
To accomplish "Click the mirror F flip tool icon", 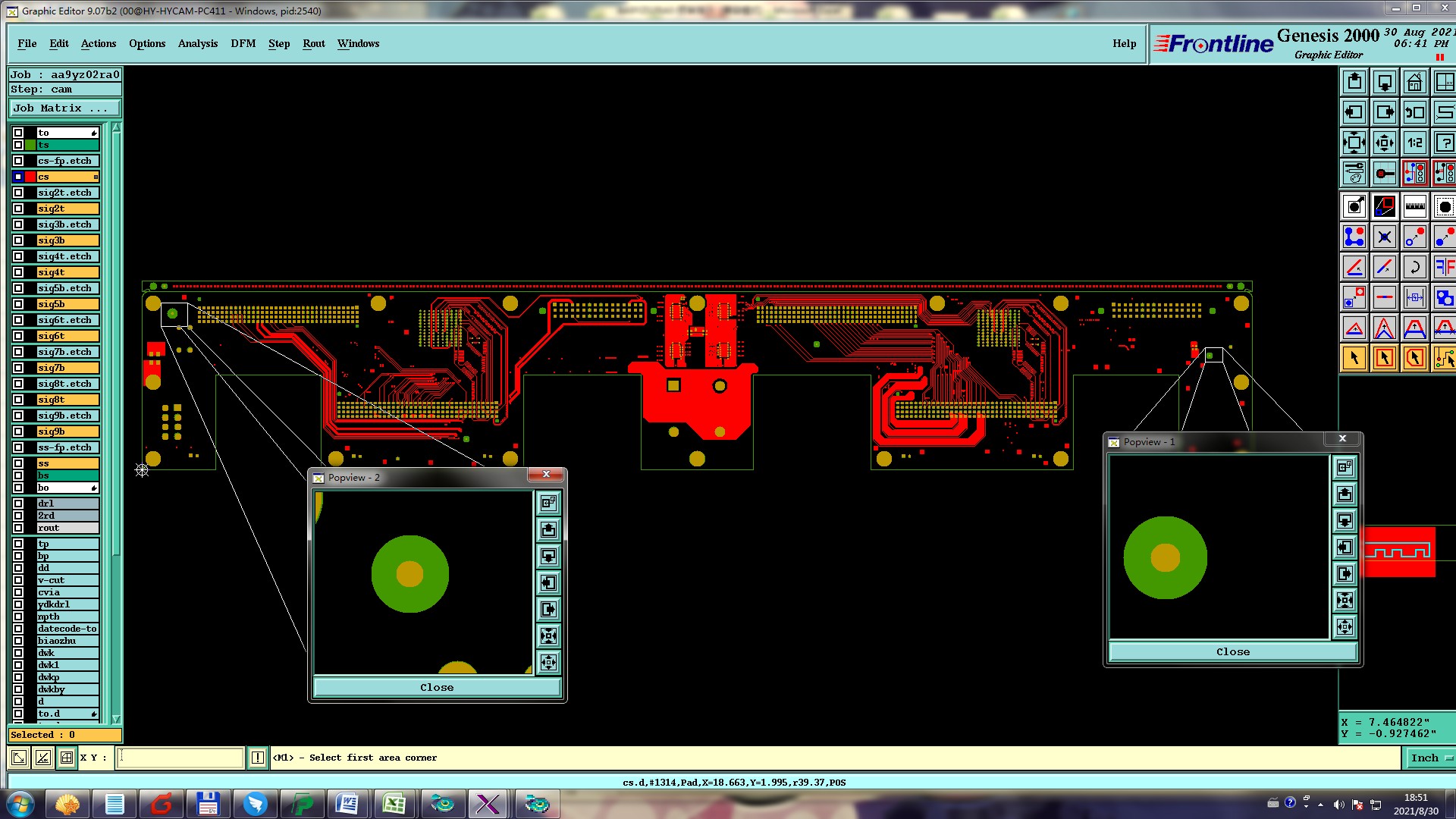I will (1444, 267).
